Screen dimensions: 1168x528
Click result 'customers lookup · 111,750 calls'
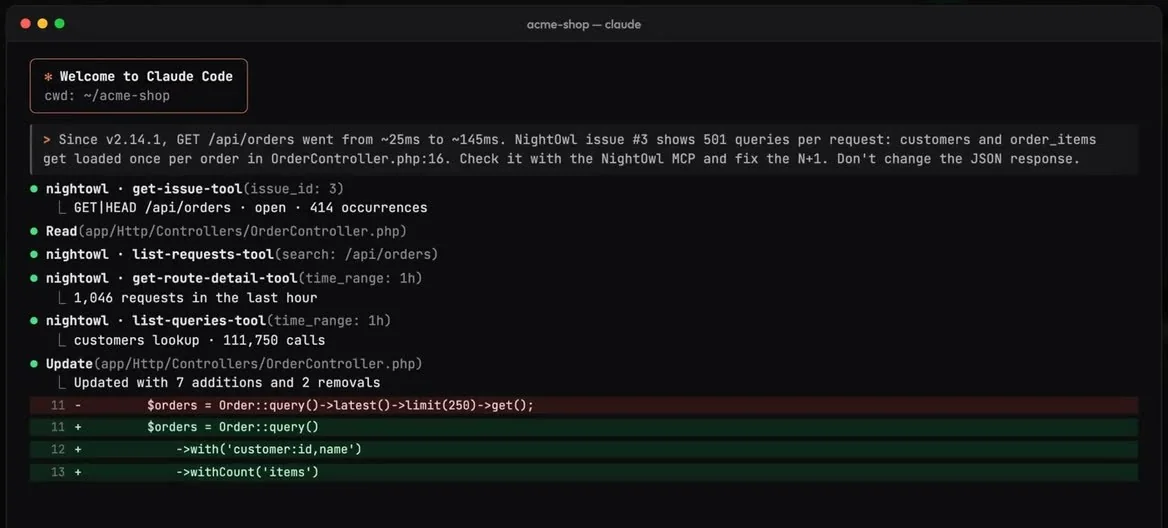click(200, 340)
